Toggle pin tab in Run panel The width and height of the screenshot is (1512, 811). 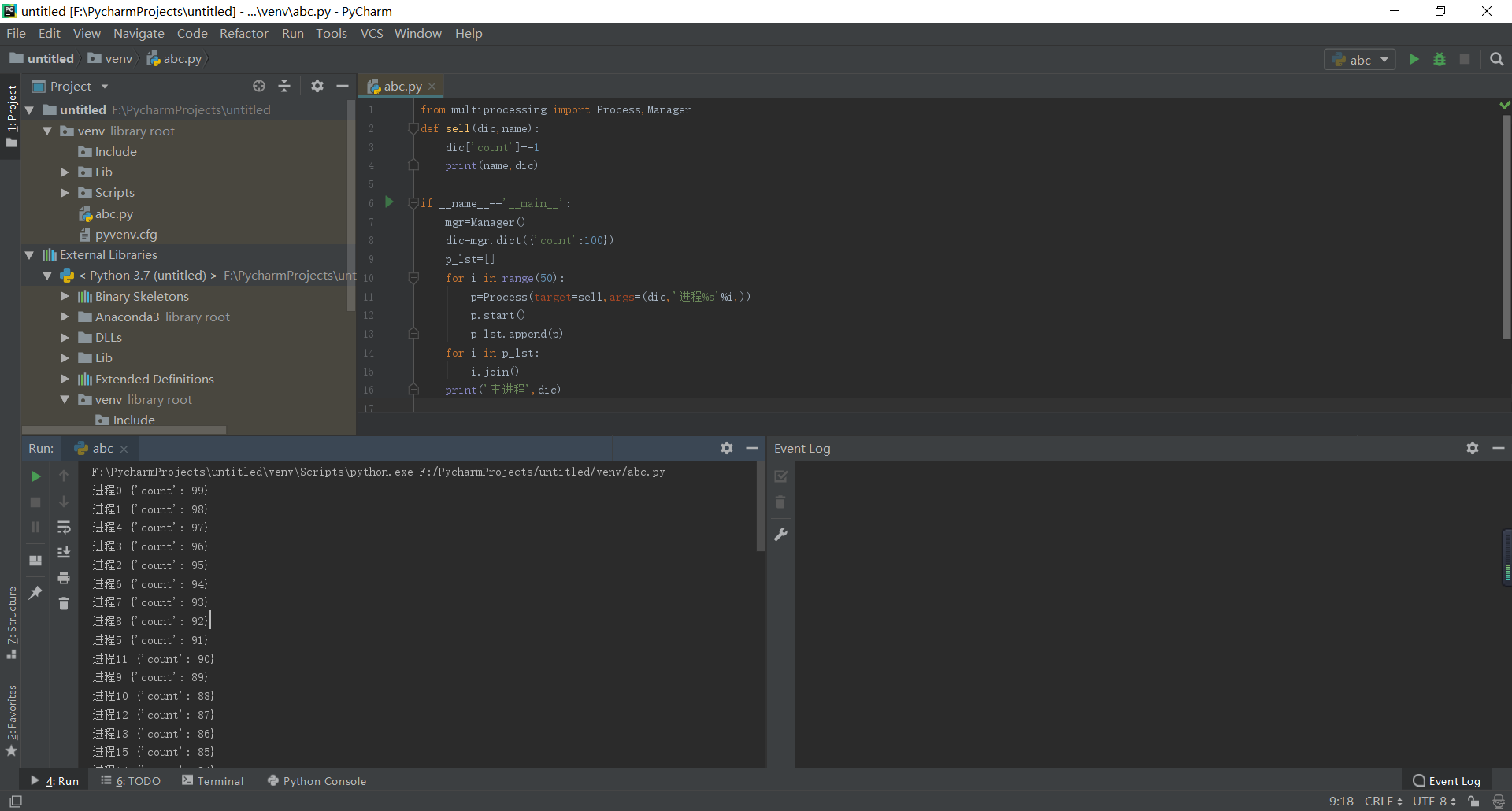(x=35, y=592)
